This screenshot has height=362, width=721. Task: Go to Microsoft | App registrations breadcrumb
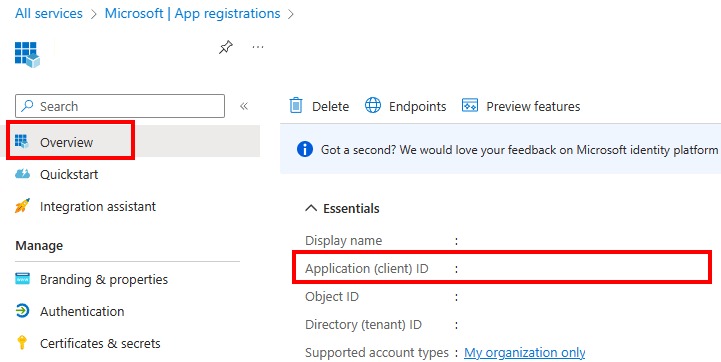(x=192, y=13)
